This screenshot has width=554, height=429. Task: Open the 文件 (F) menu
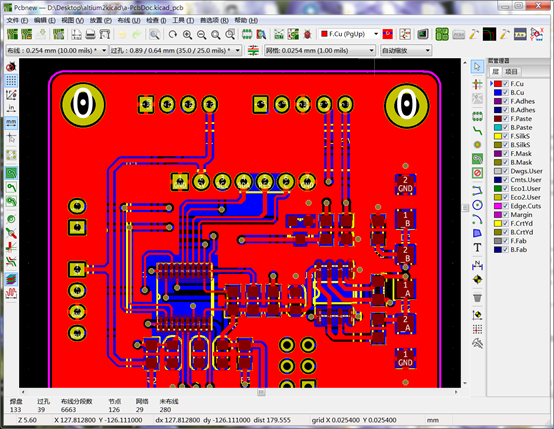(x=17, y=20)
